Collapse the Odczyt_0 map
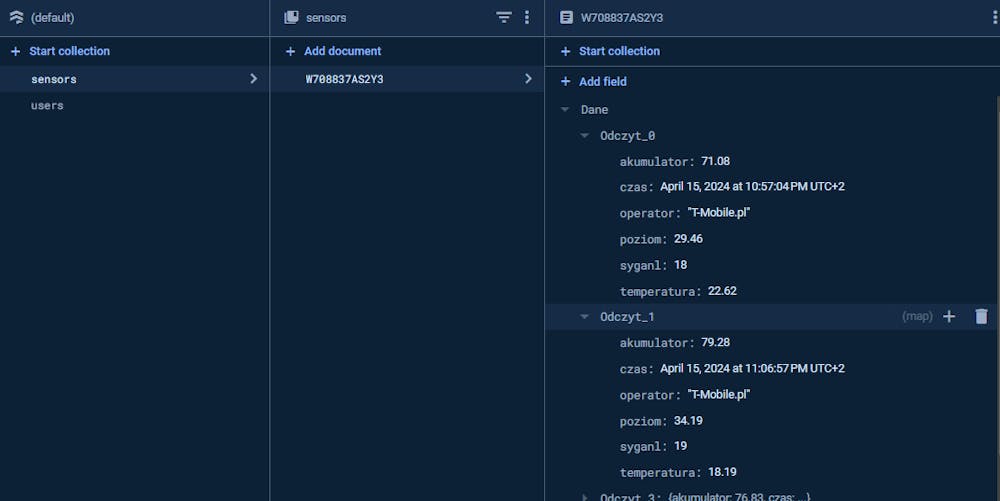The image size is (1000, 501). click(584, 135)
